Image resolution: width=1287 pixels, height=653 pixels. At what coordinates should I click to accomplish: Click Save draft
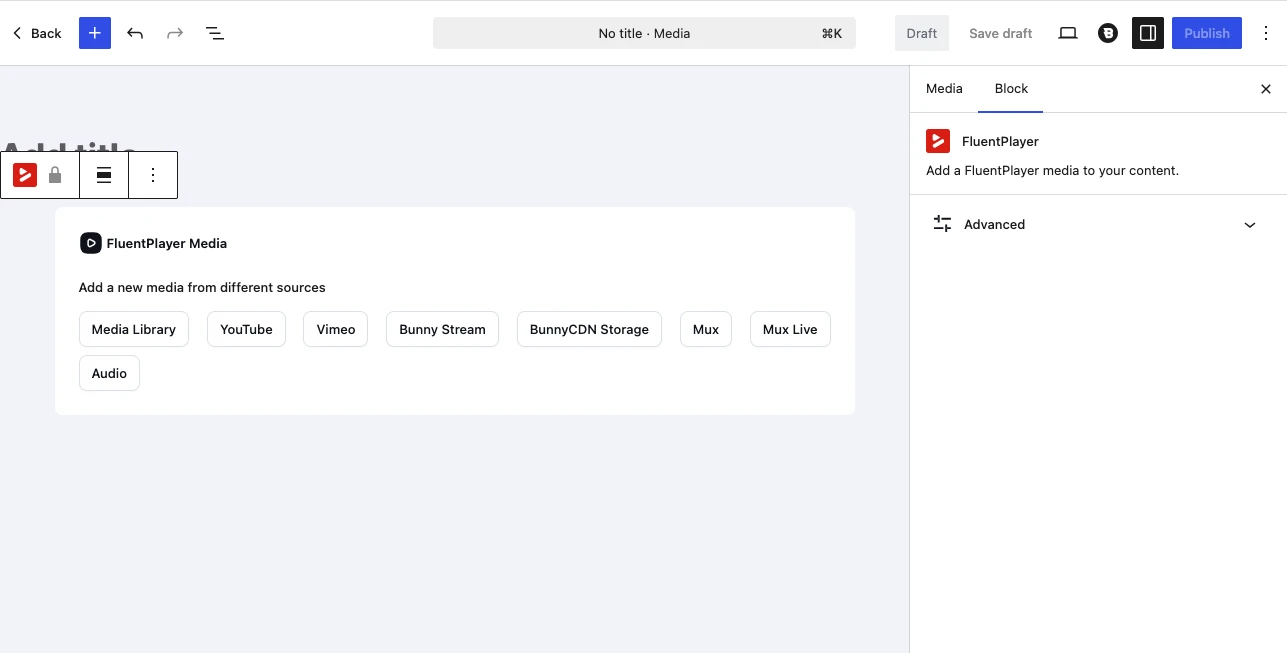(1000, 33)
